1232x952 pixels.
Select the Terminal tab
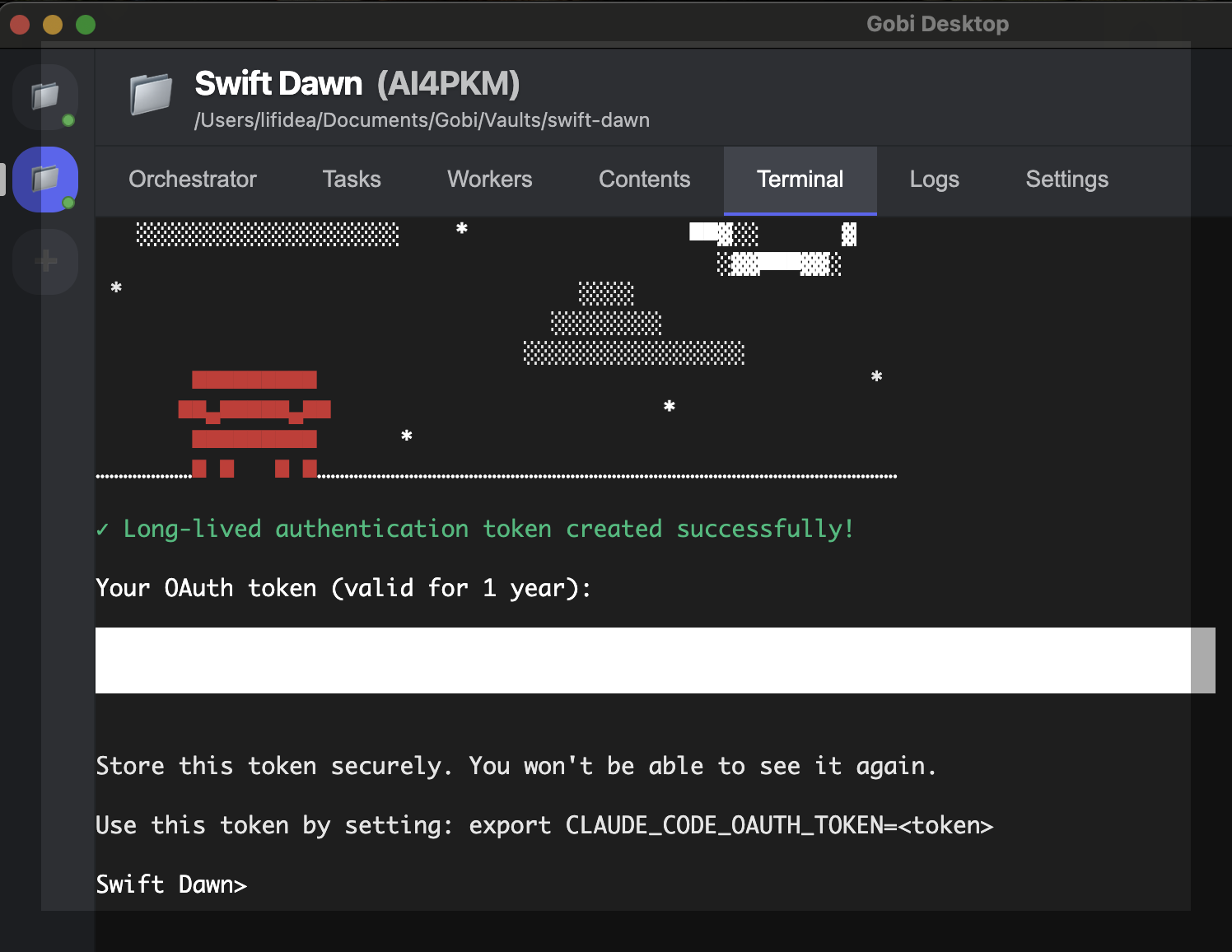(800, 180)
